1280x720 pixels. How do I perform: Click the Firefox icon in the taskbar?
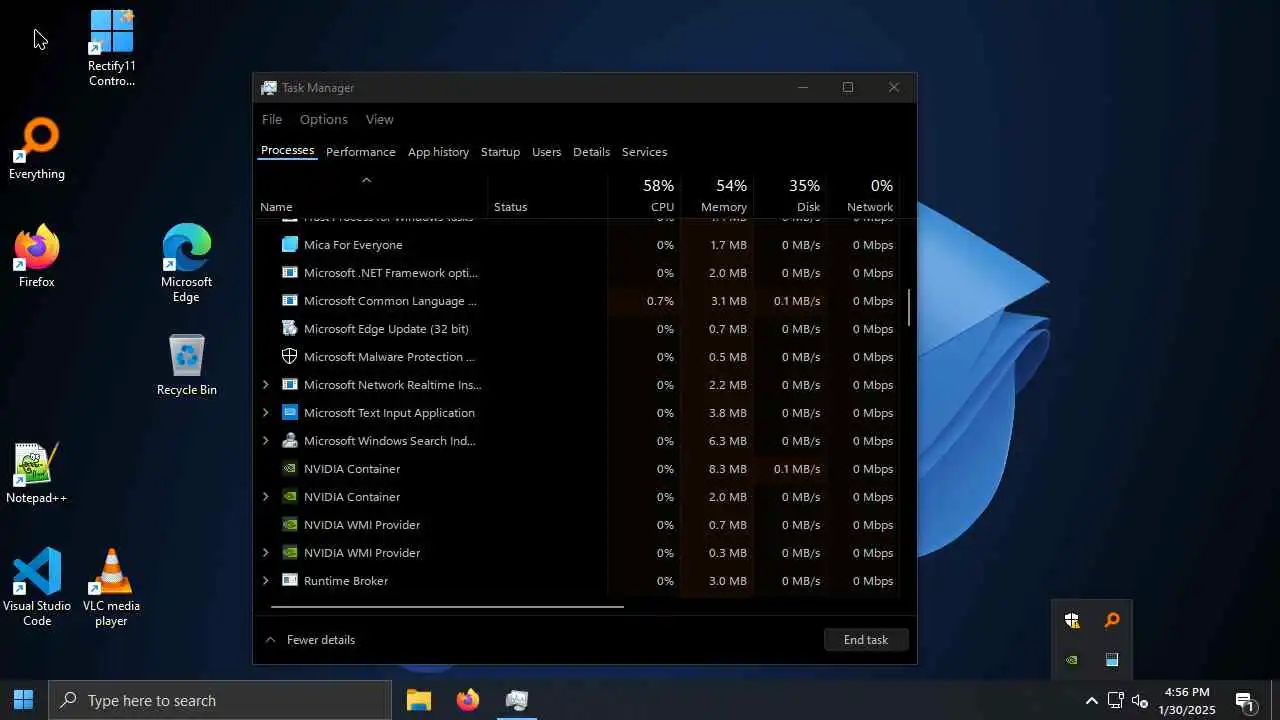(x=467, y=700)
